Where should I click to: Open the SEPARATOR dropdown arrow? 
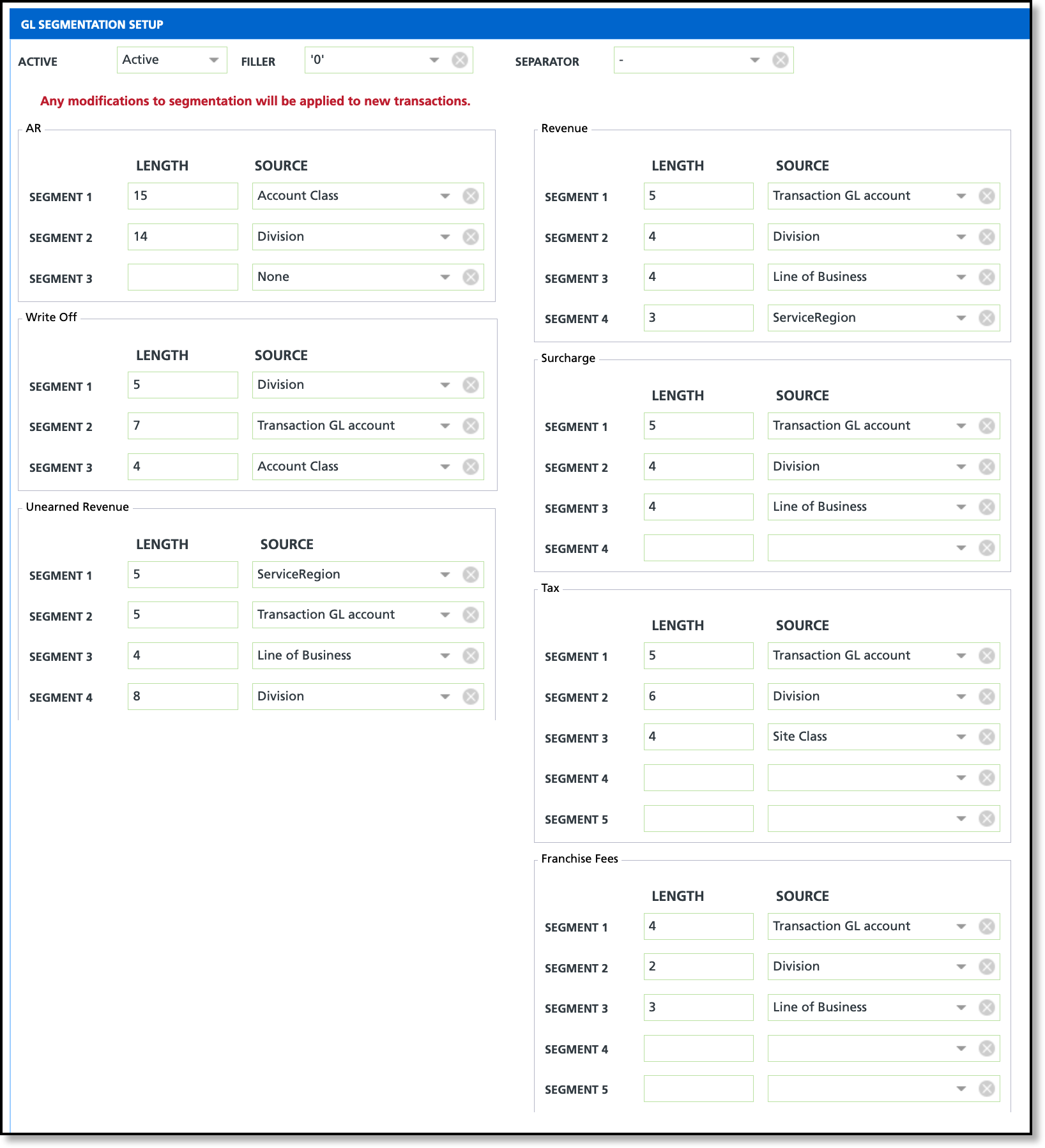(x=755, y=60)
